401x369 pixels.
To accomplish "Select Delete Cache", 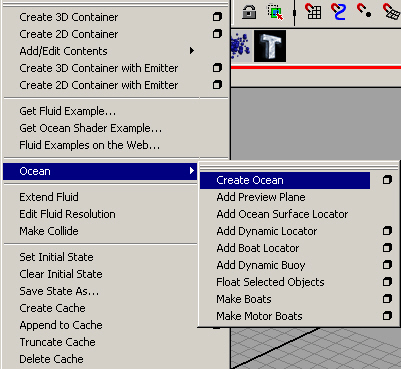I will tap(51, 359).
